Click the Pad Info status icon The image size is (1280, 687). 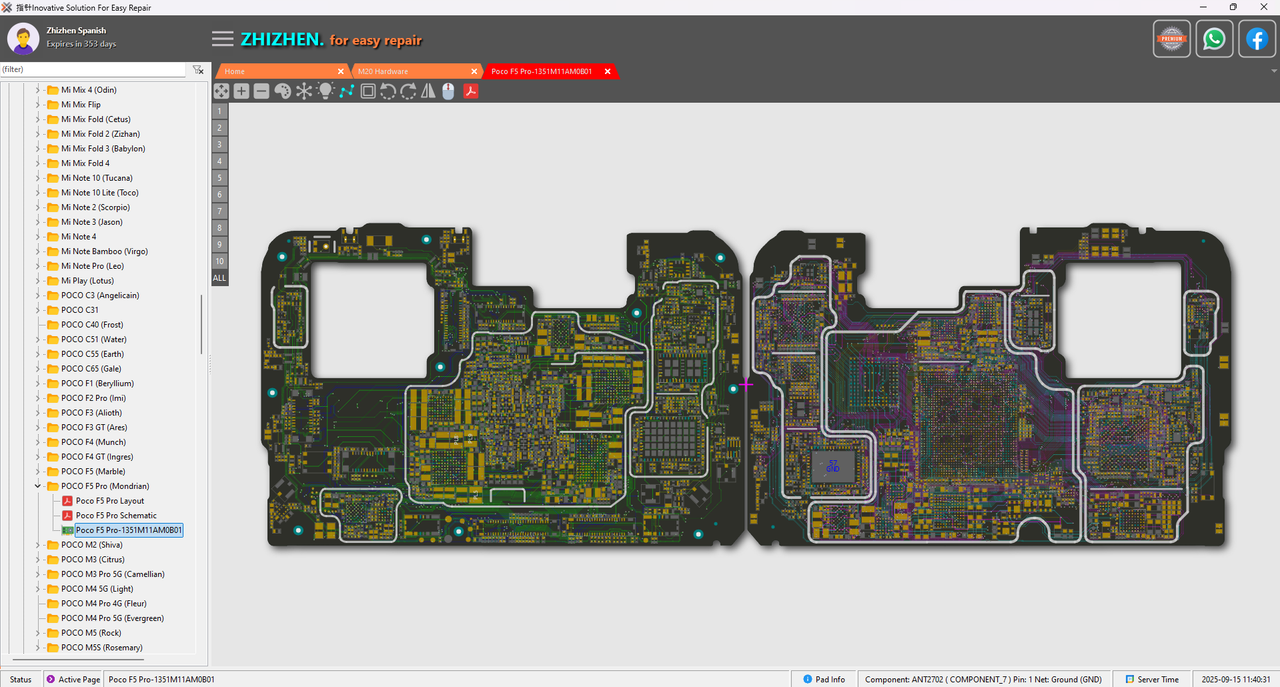pos(807,679)
